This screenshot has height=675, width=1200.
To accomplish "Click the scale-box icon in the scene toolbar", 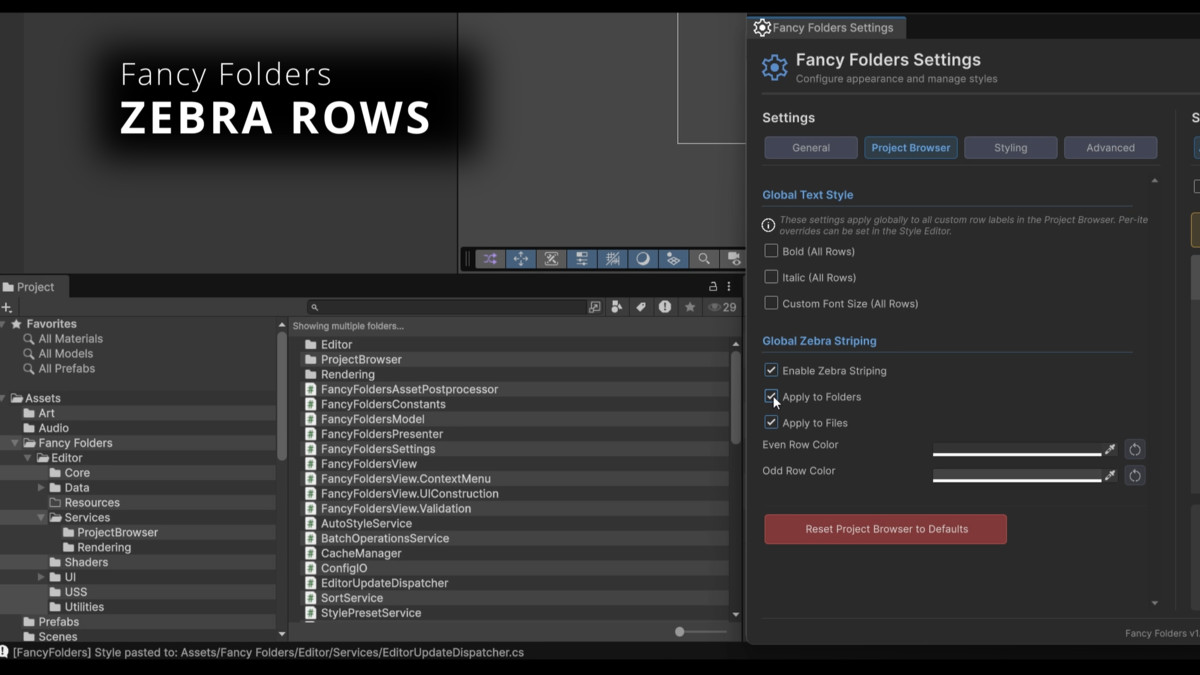I will pos(551,259).
